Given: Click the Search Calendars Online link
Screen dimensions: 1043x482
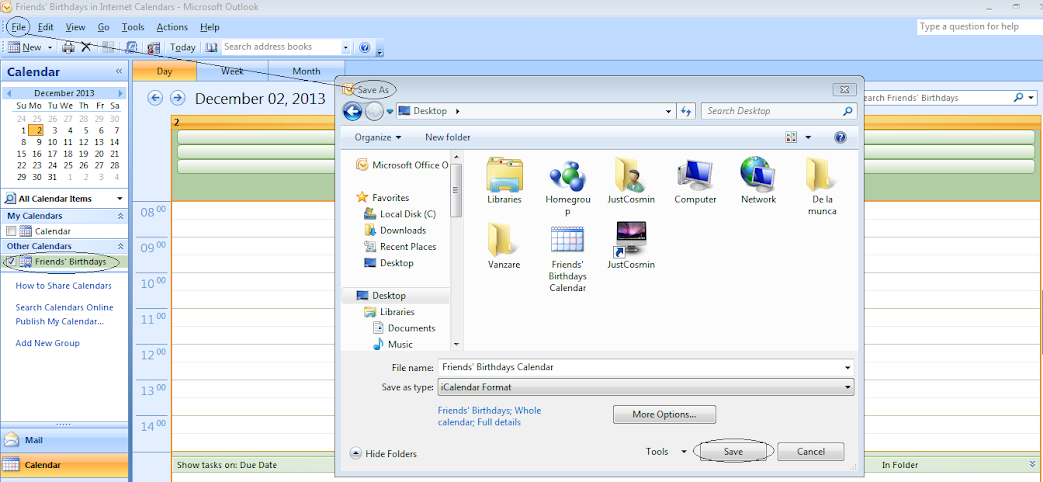Looking at the screenshot, I should point(64,307).
